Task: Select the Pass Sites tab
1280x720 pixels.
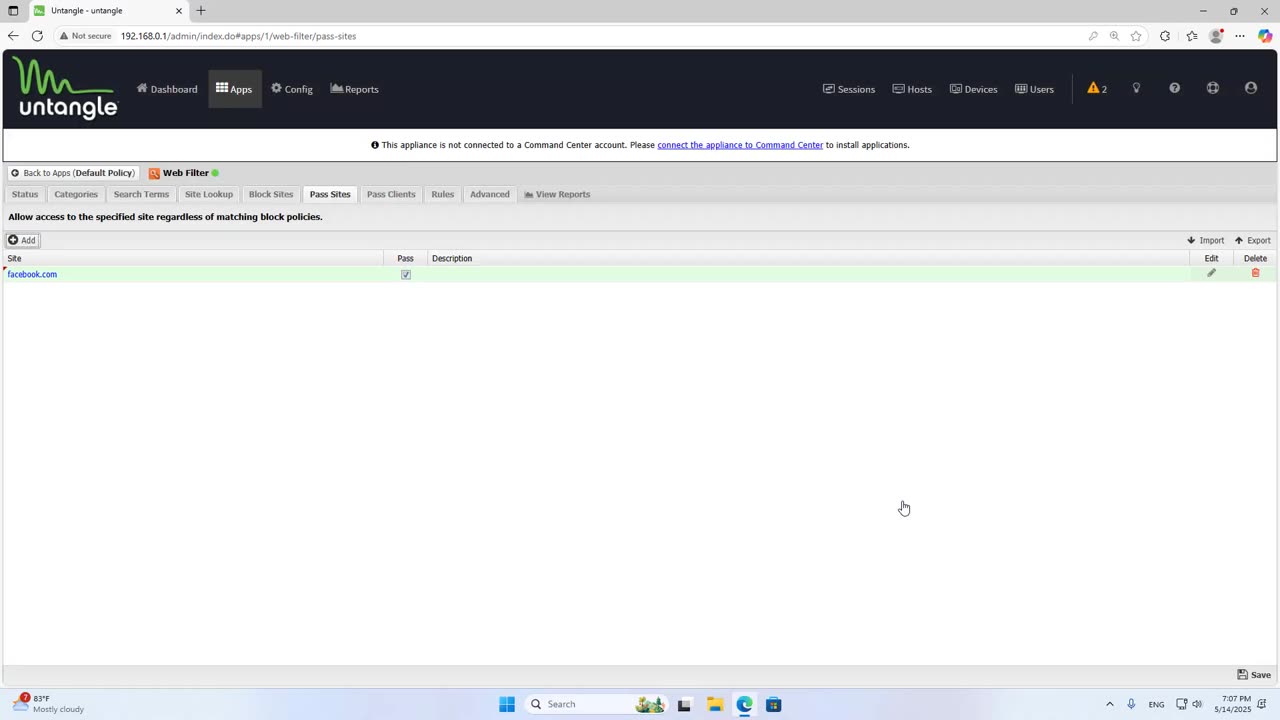Action: tap(330, 194)
